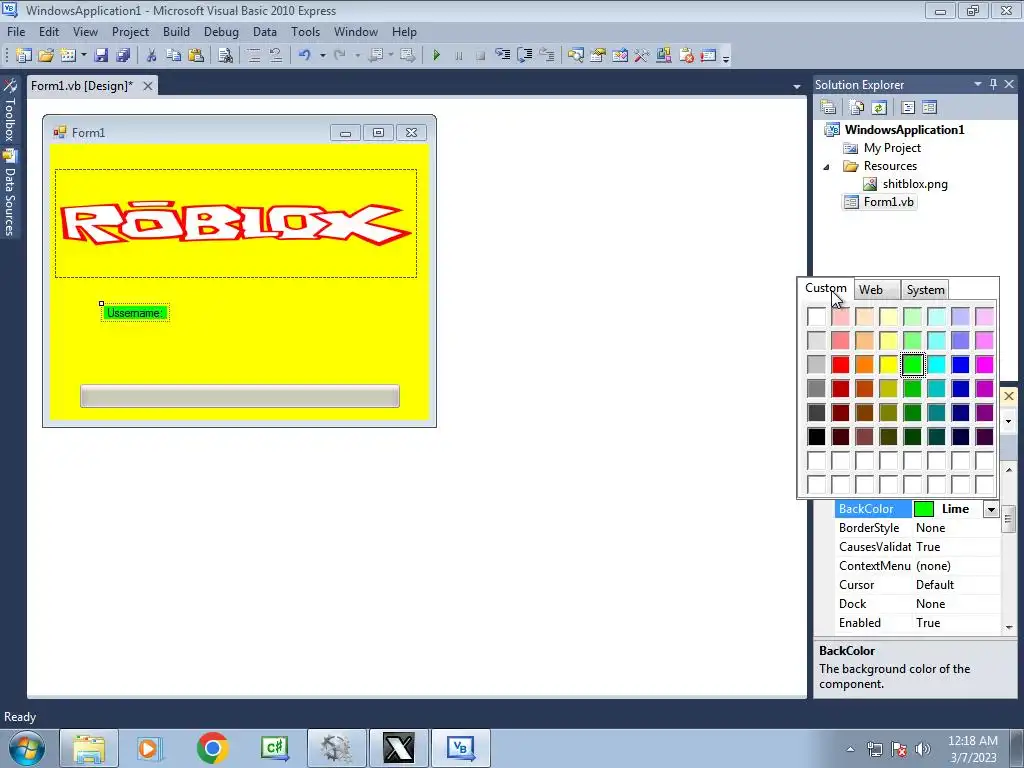This screenshot has width=1024, height=768.
Task: Click the Copy toolbar icon
Action: point(173,56)
